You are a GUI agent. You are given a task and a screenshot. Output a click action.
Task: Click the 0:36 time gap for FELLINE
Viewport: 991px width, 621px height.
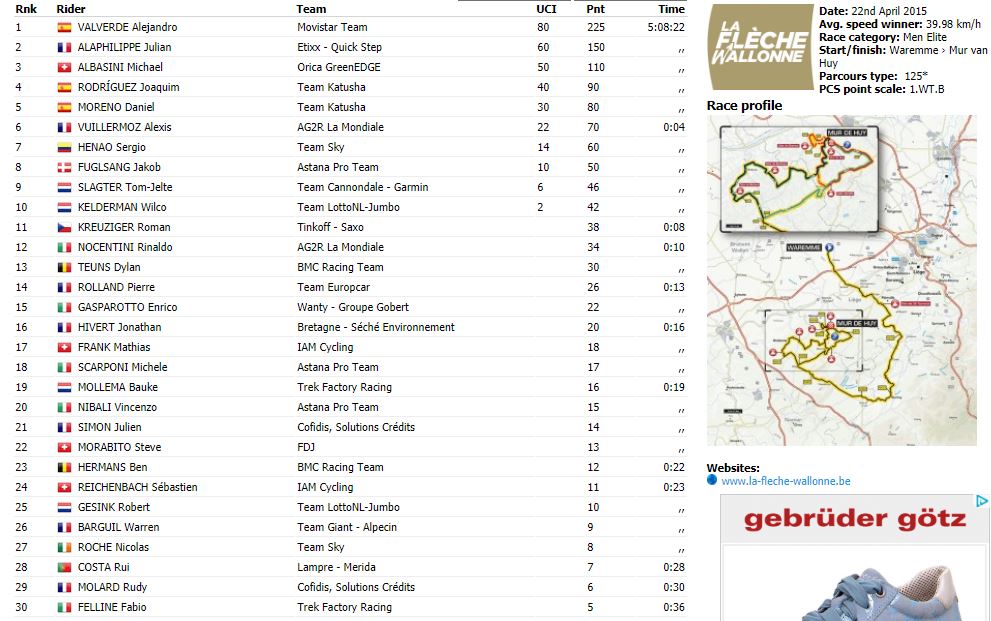pyautogui.click(x=674, y=608)
